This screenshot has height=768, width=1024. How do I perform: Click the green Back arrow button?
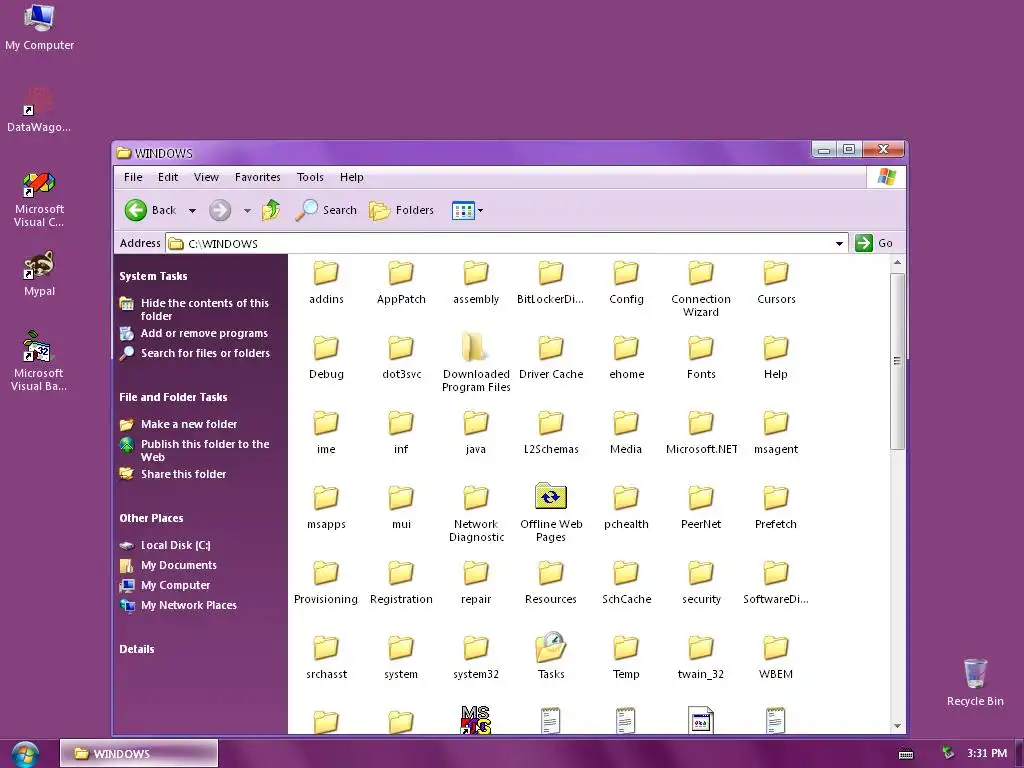[136, 210]
